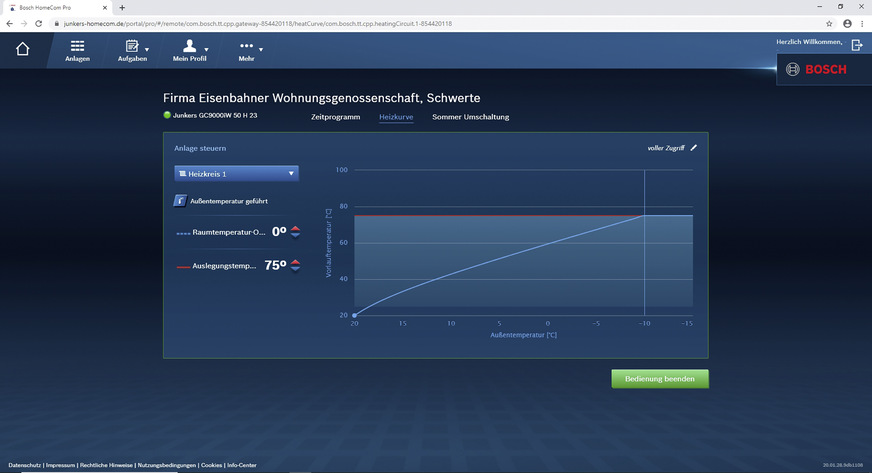The image size is (872, 473).
Task: Open the Datenschutz link in the footer
Action: (23, 465)
